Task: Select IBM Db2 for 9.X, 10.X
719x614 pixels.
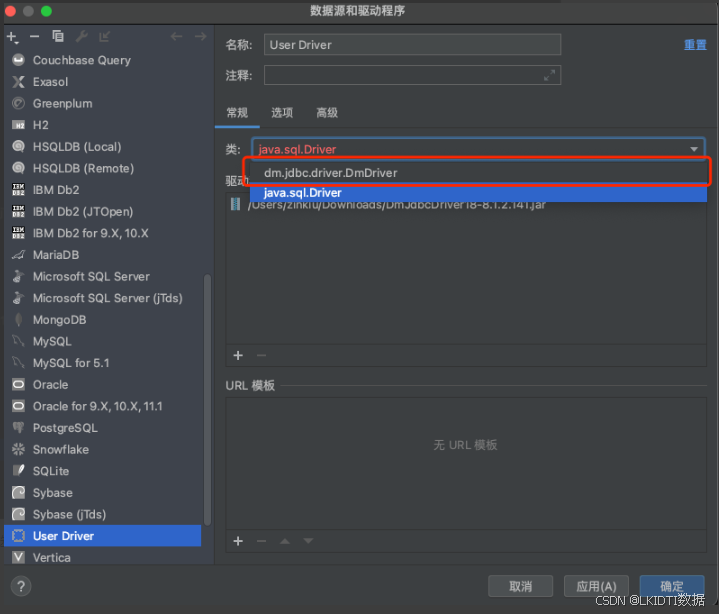Action: [103, 233]
